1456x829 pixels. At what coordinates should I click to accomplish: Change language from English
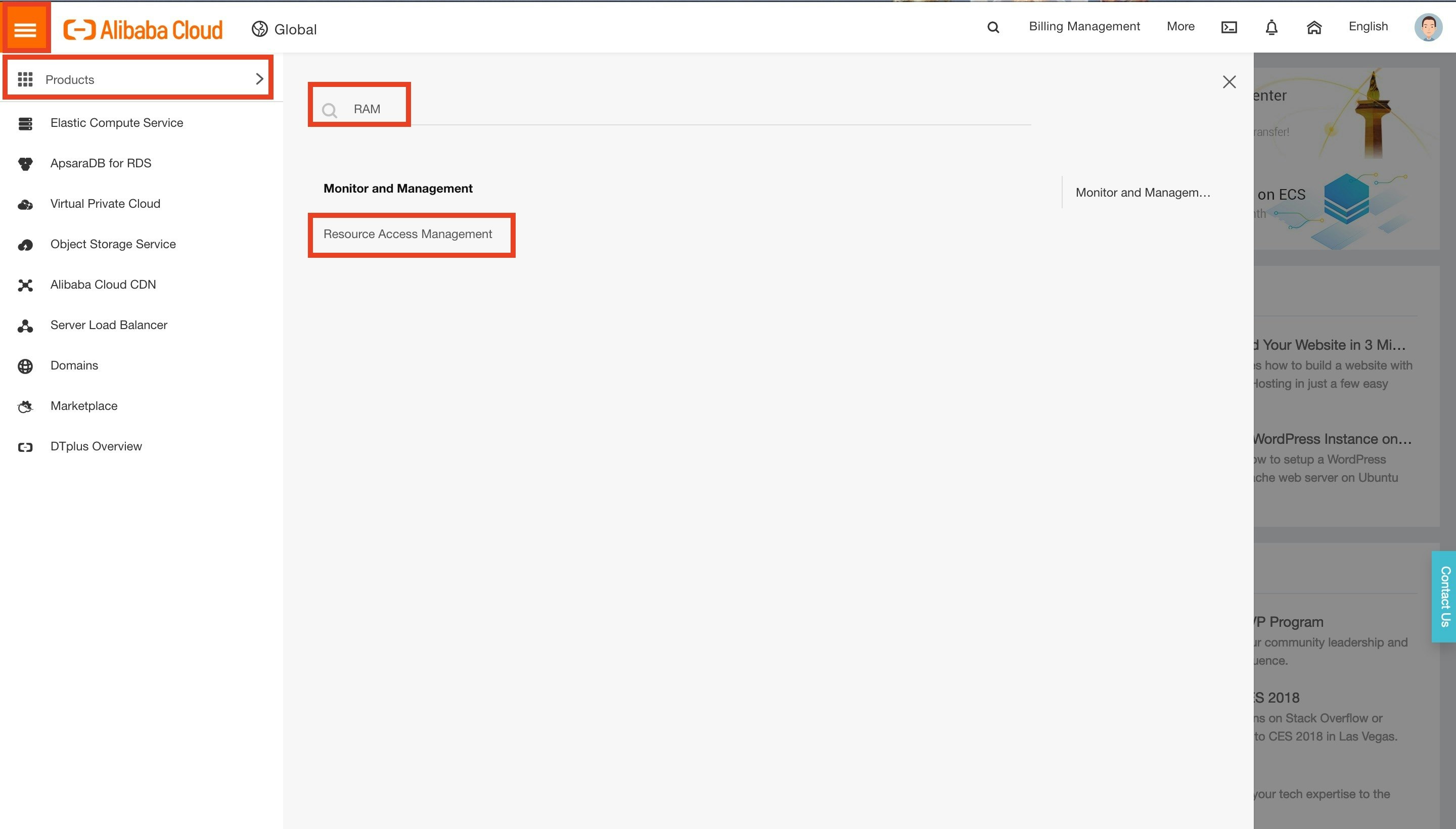point(1368,26)
